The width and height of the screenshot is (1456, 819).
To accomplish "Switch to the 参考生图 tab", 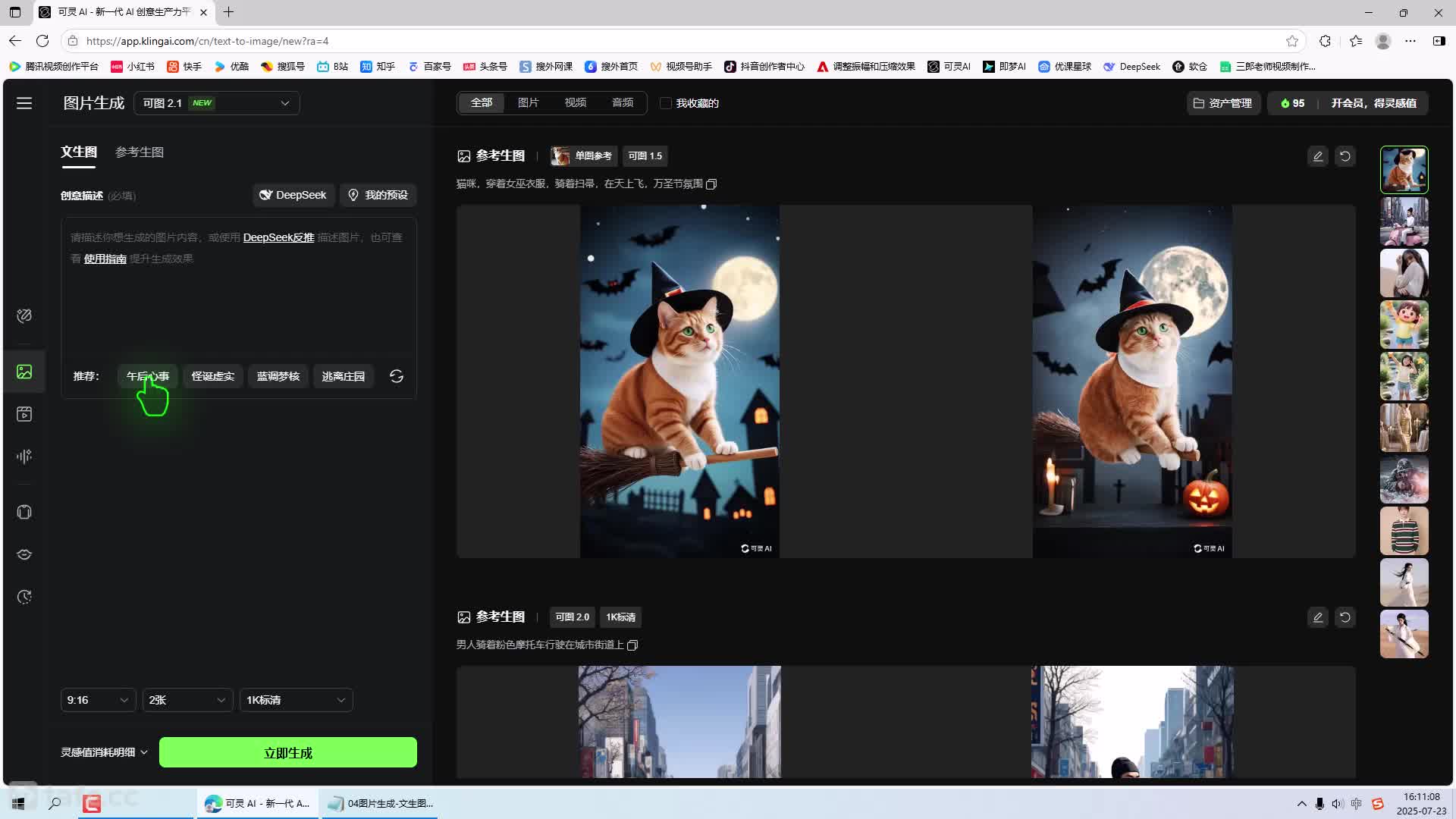I will click(139, 152).
